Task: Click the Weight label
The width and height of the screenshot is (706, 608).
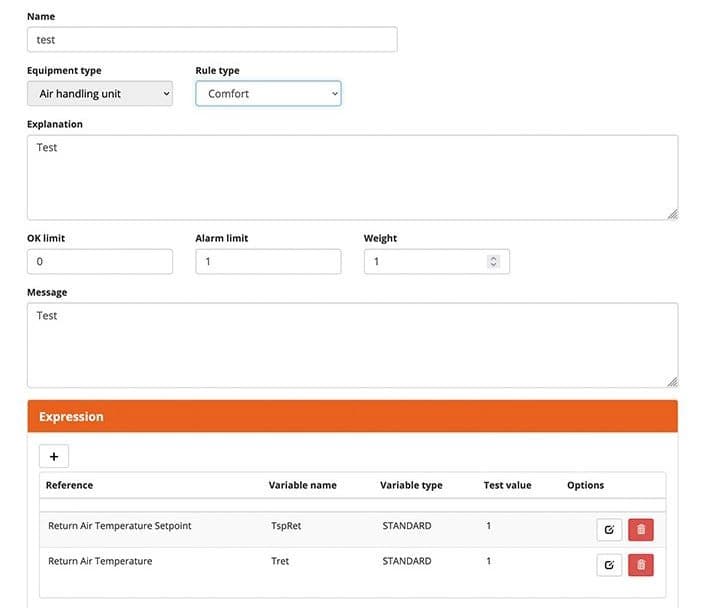Action: click(x=380, y=238)
